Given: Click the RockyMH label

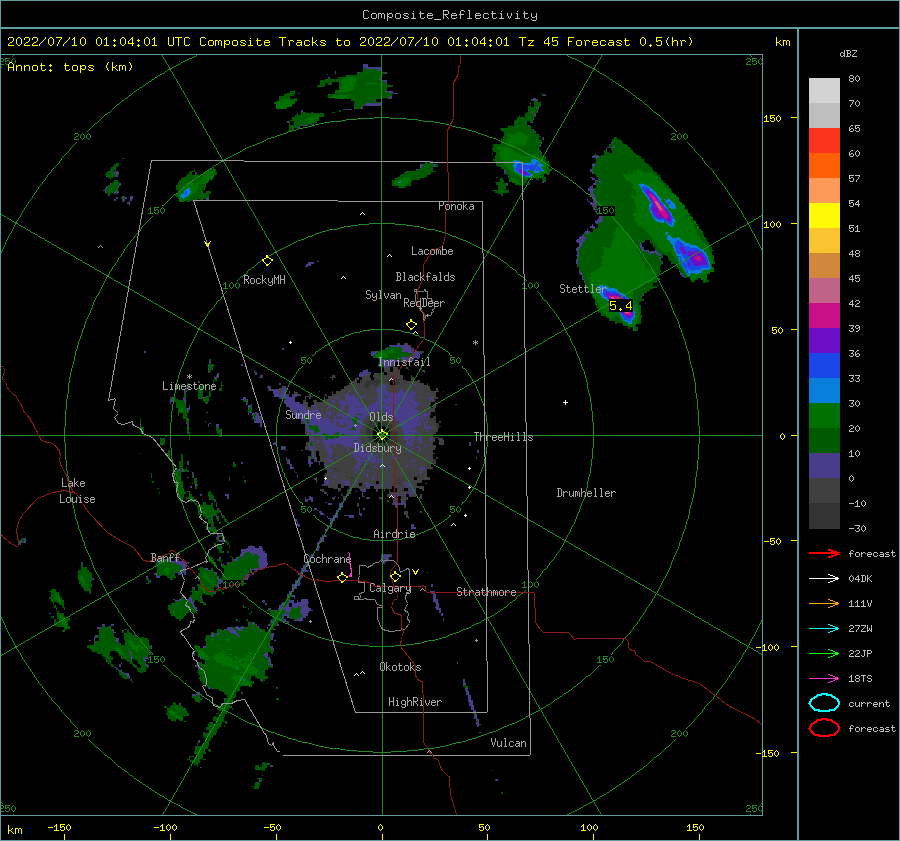Looking at the screenshot, I should (x=264, y=280).
